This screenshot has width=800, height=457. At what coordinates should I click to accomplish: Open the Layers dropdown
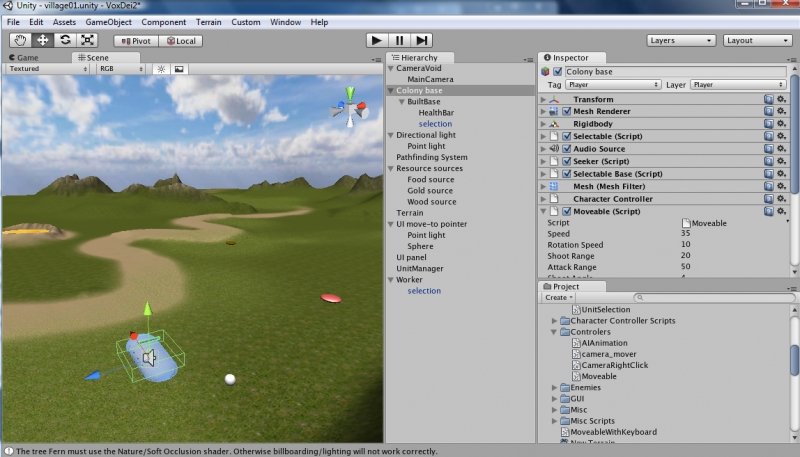pyautogui.click(x=681, y=40)
